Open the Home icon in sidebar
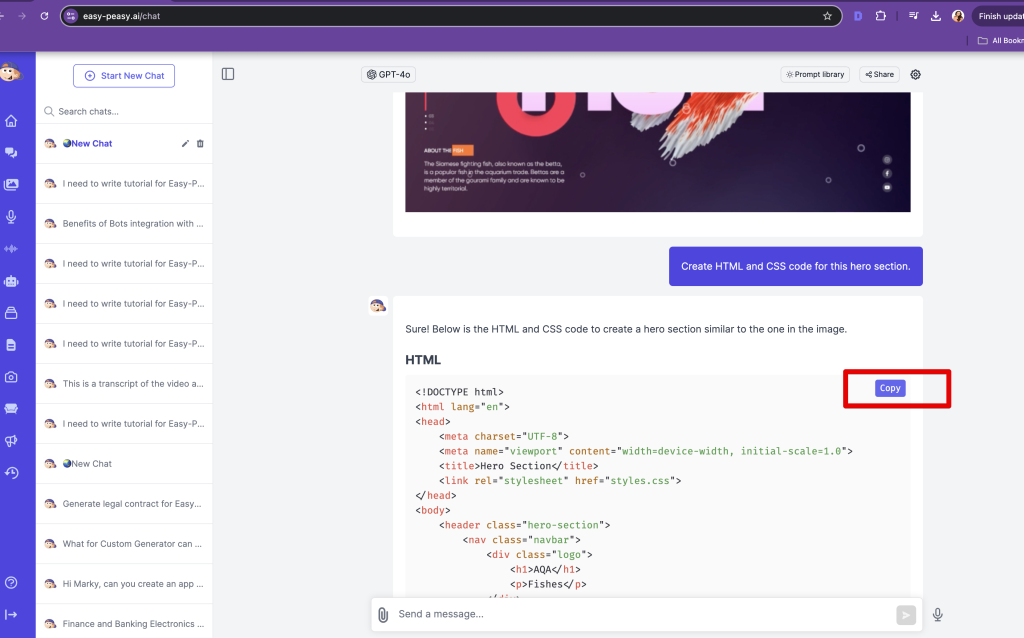 pyautogui.click(x=11, y=121)
